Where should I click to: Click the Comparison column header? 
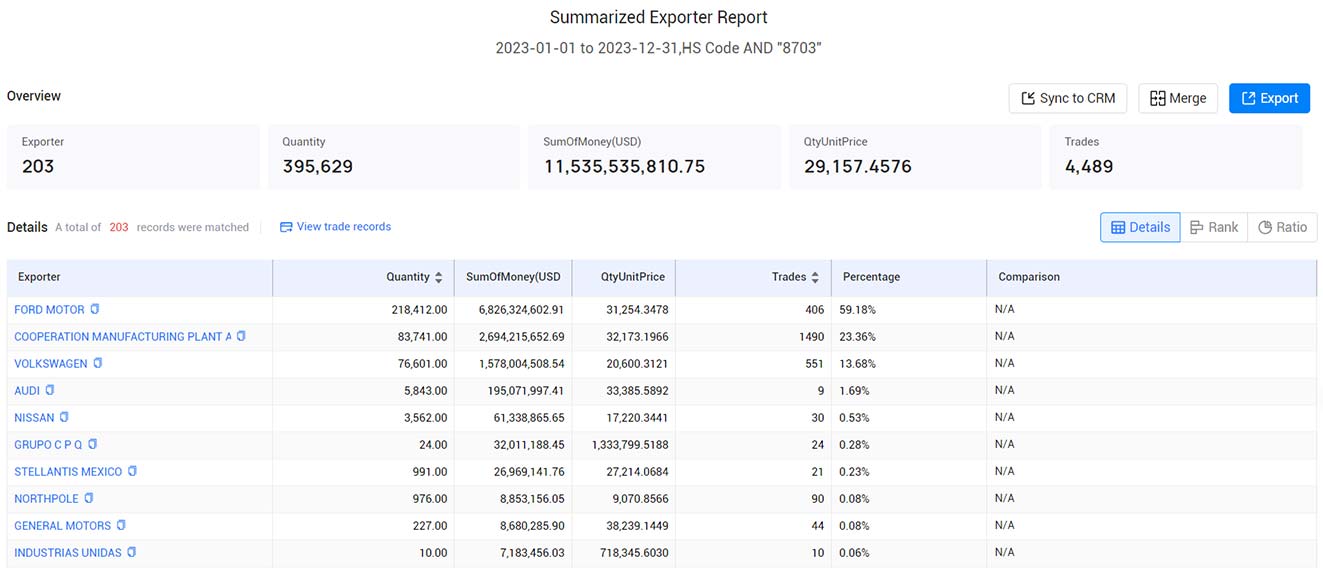(1152, 277)
